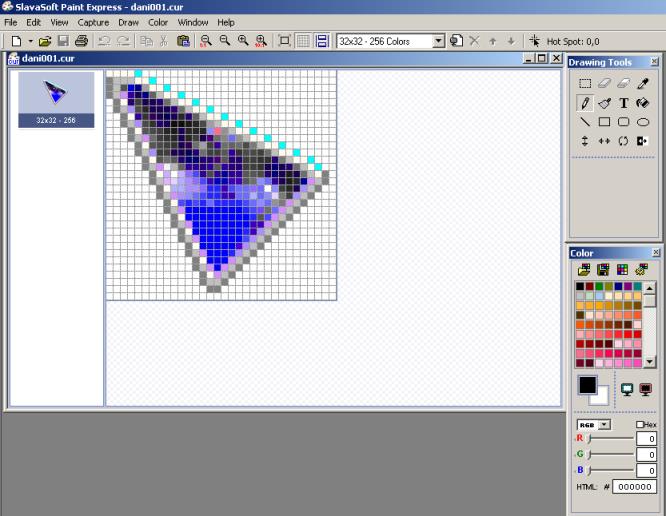This screenshot has width=666, height=516.
Task: Select the Pencil drawing tool
Action: pos(585,103)
